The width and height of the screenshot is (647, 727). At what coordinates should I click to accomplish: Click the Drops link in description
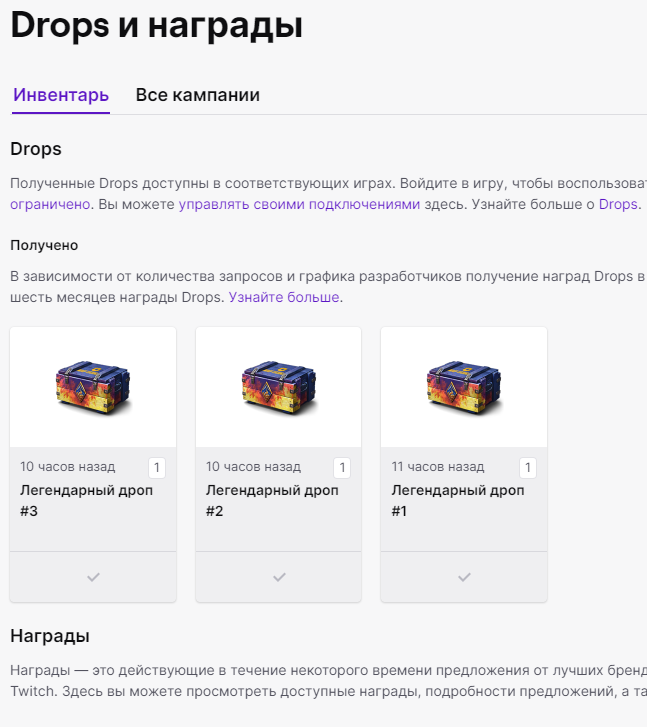pos(618,204)
